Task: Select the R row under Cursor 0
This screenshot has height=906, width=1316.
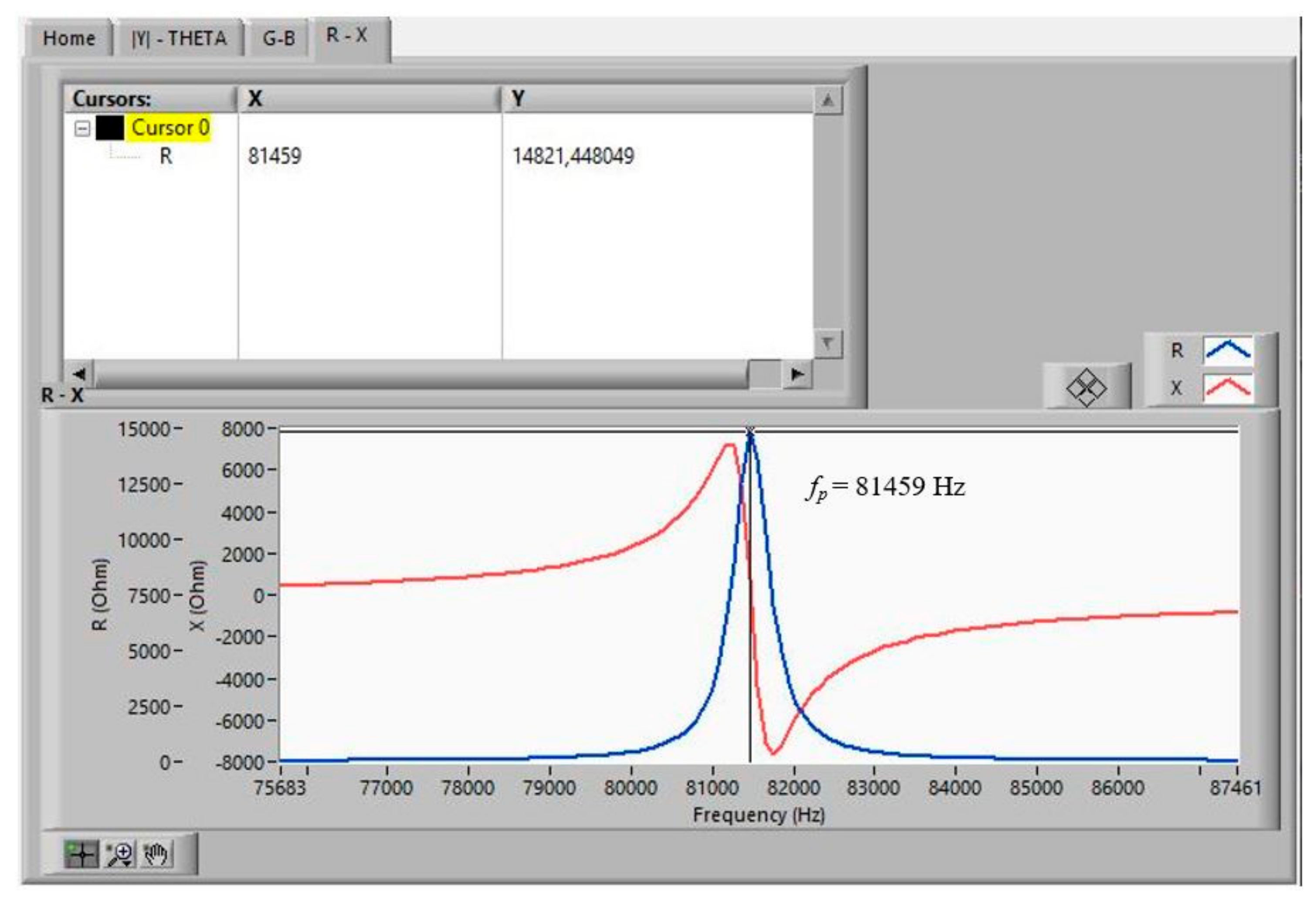Action: pos(165,156)
